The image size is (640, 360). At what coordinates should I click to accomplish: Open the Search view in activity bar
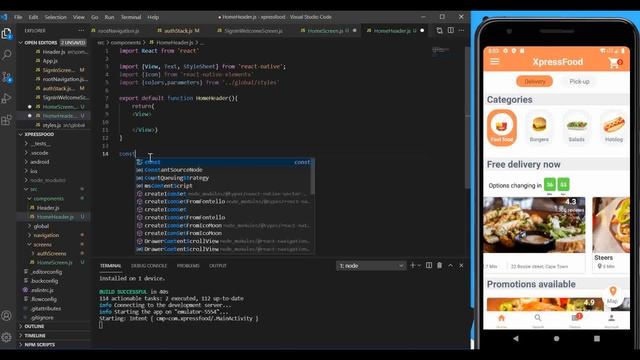7,55
